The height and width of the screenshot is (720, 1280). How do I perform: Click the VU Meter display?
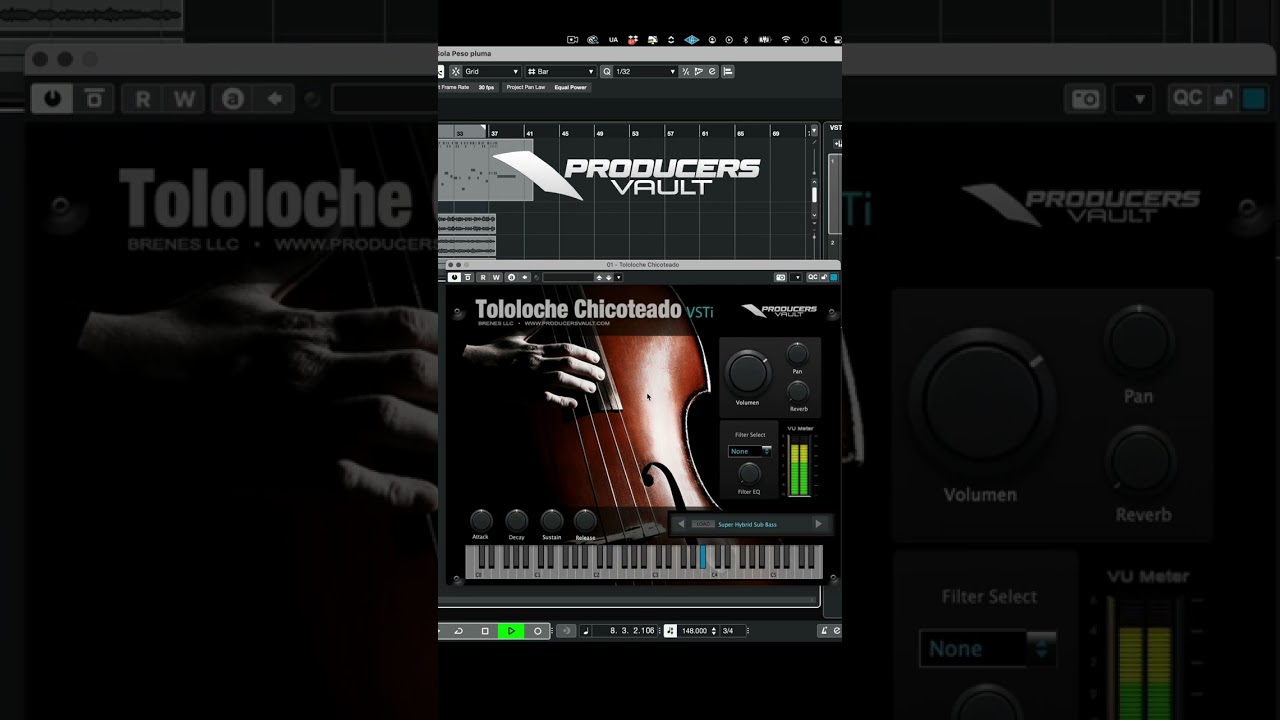pos(799,466)
